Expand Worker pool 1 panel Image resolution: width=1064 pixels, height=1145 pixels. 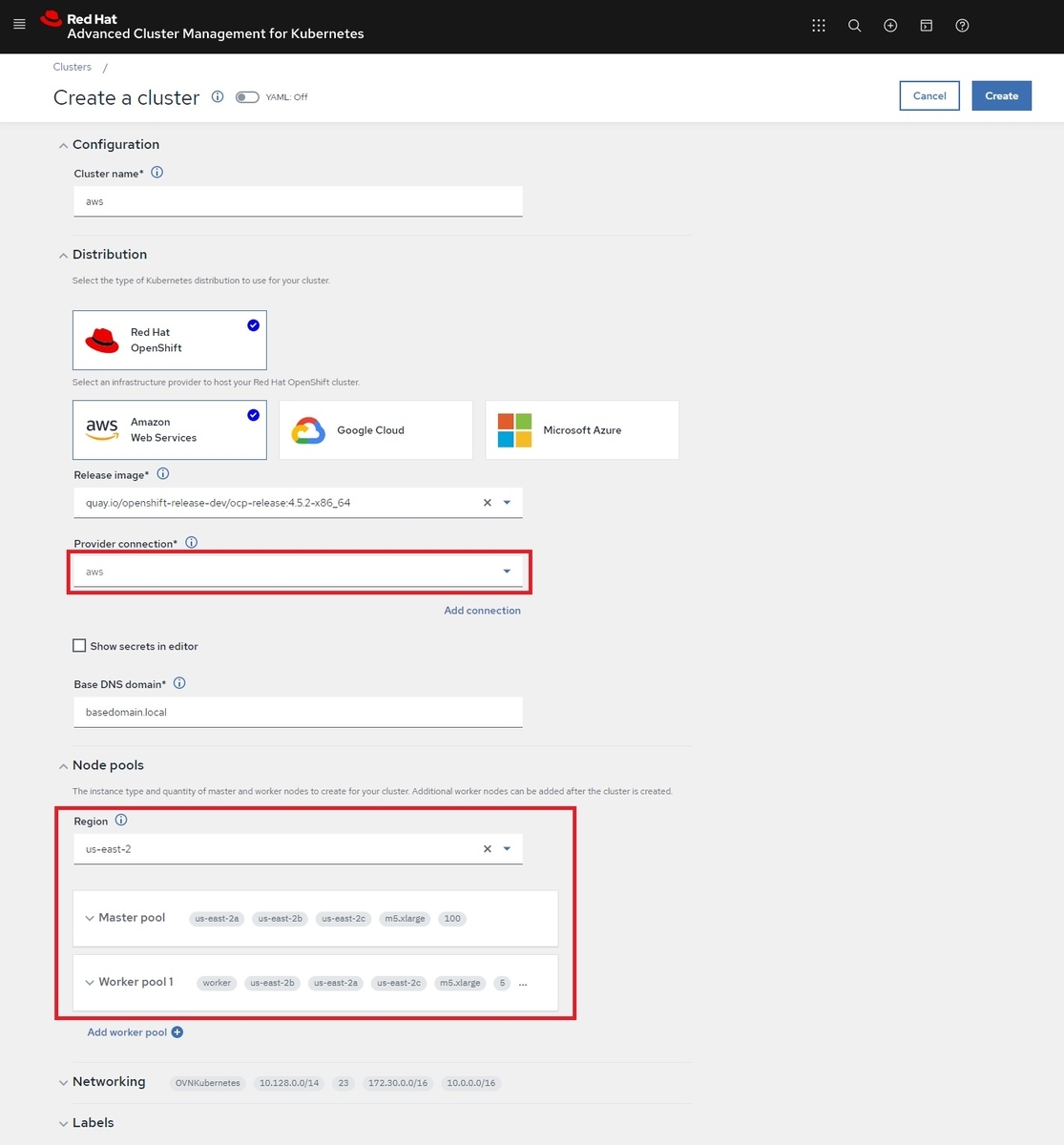pyautogui.click(x=90, y=982)
